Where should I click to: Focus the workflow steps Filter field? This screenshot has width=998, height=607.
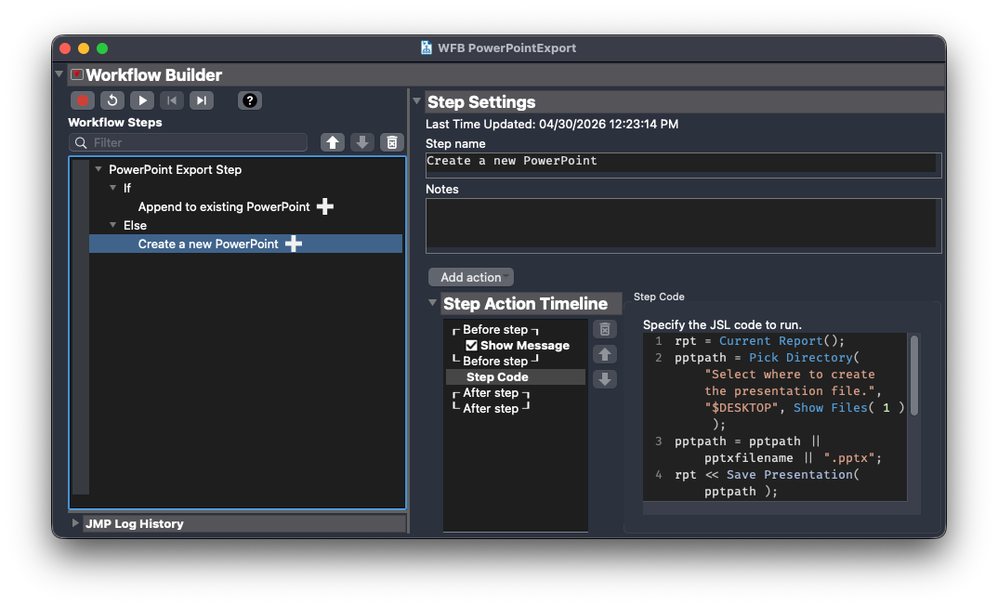(188, 143)
